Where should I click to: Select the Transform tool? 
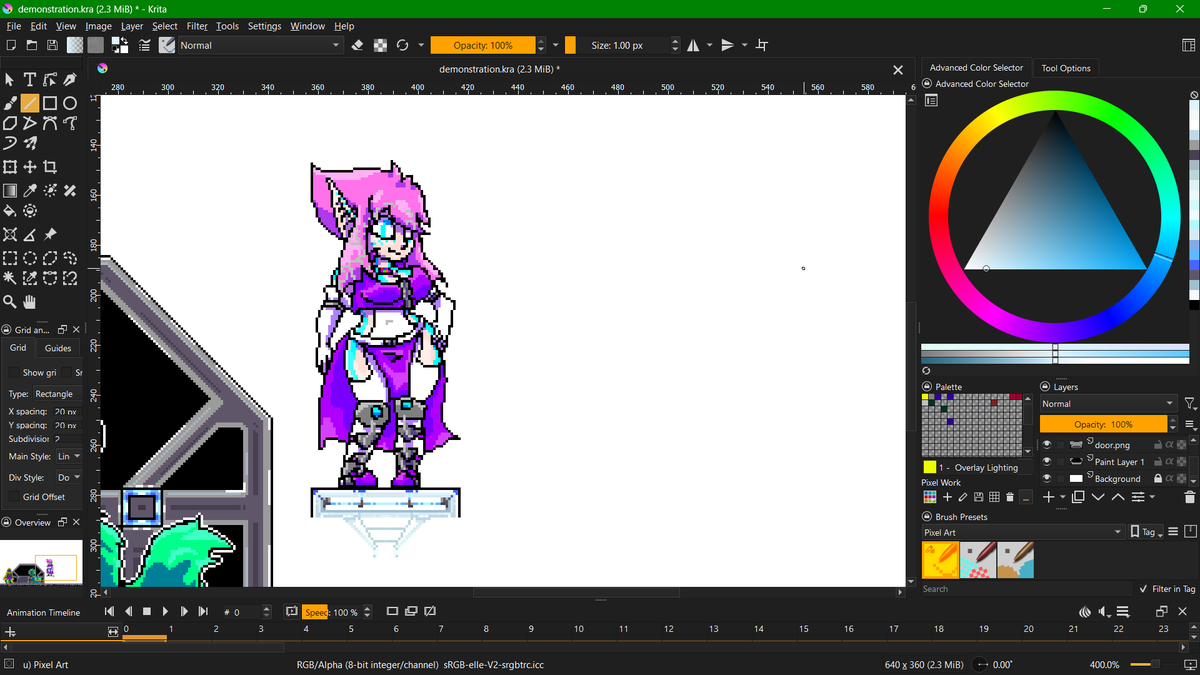(x=10, y=167)
